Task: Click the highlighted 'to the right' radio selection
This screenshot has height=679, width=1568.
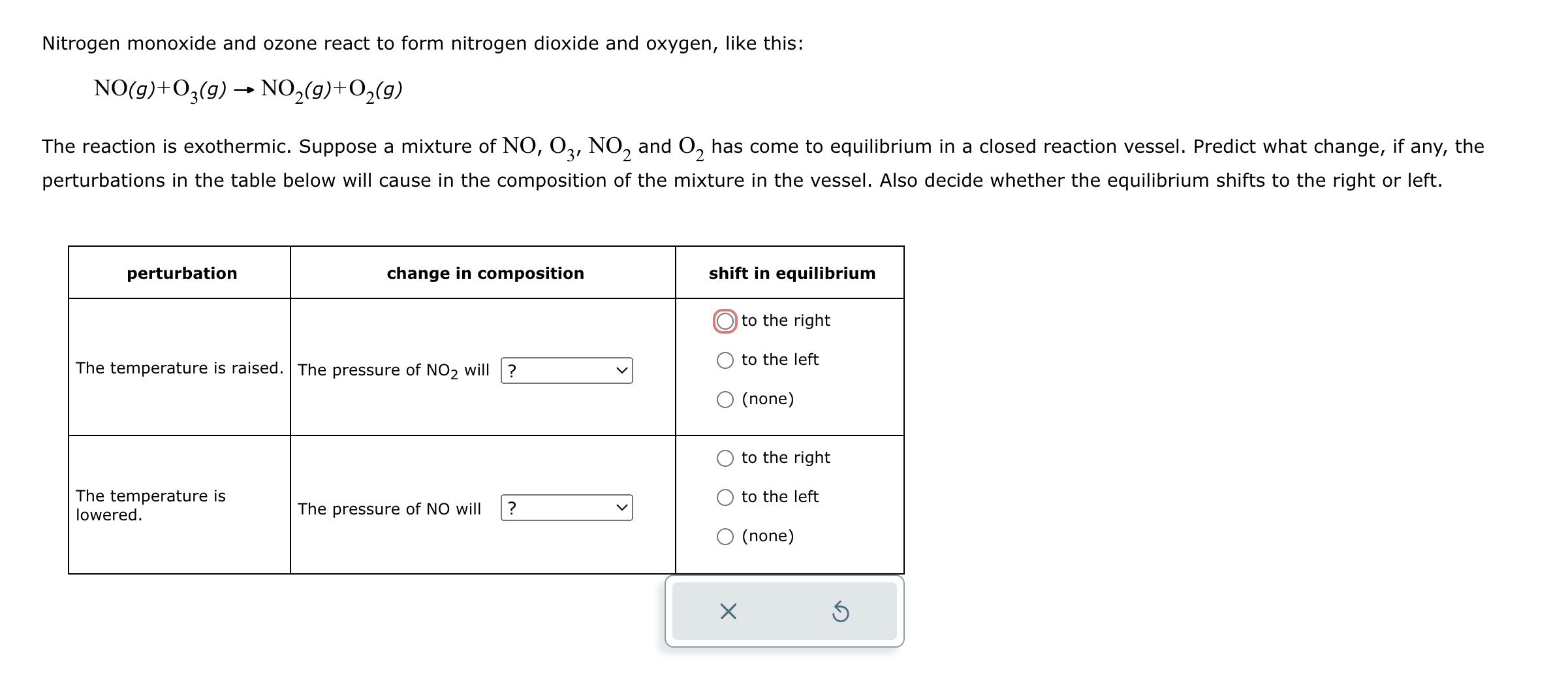Action: coord(725,320)
